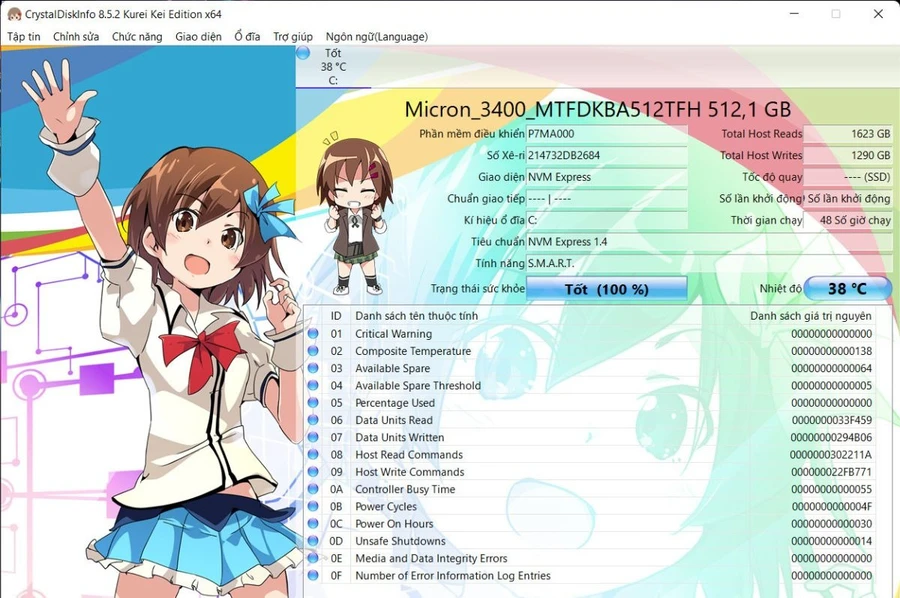Click the status orb for Power On Hours
Screen dimensions: 900x598
click(313, 523)
